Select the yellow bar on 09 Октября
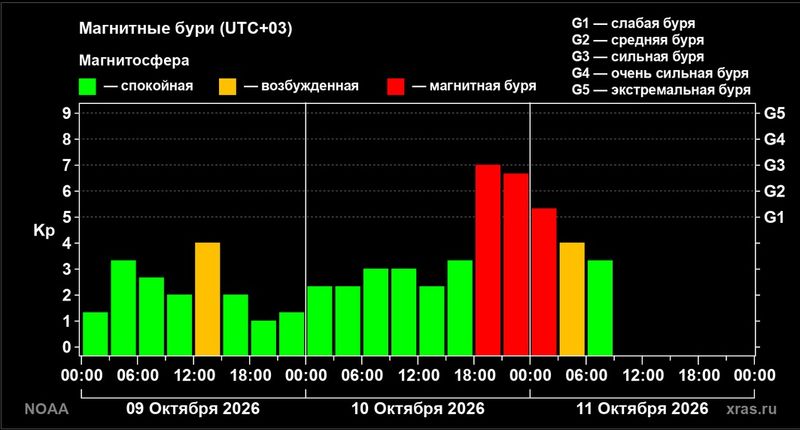 pyautogui.click(x=208, y=299)
